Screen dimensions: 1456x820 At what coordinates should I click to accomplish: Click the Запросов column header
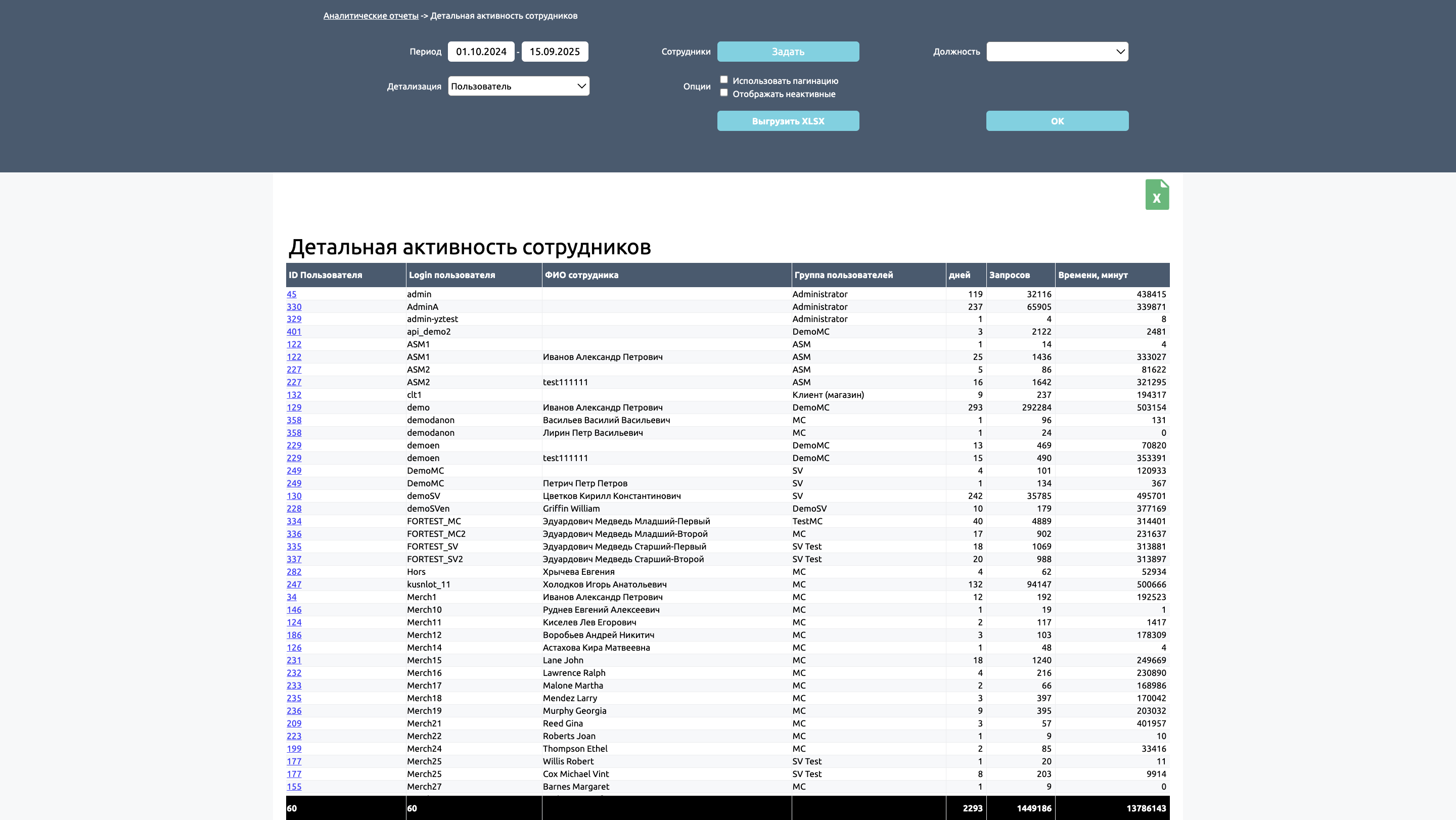(x=1010, y=275)
